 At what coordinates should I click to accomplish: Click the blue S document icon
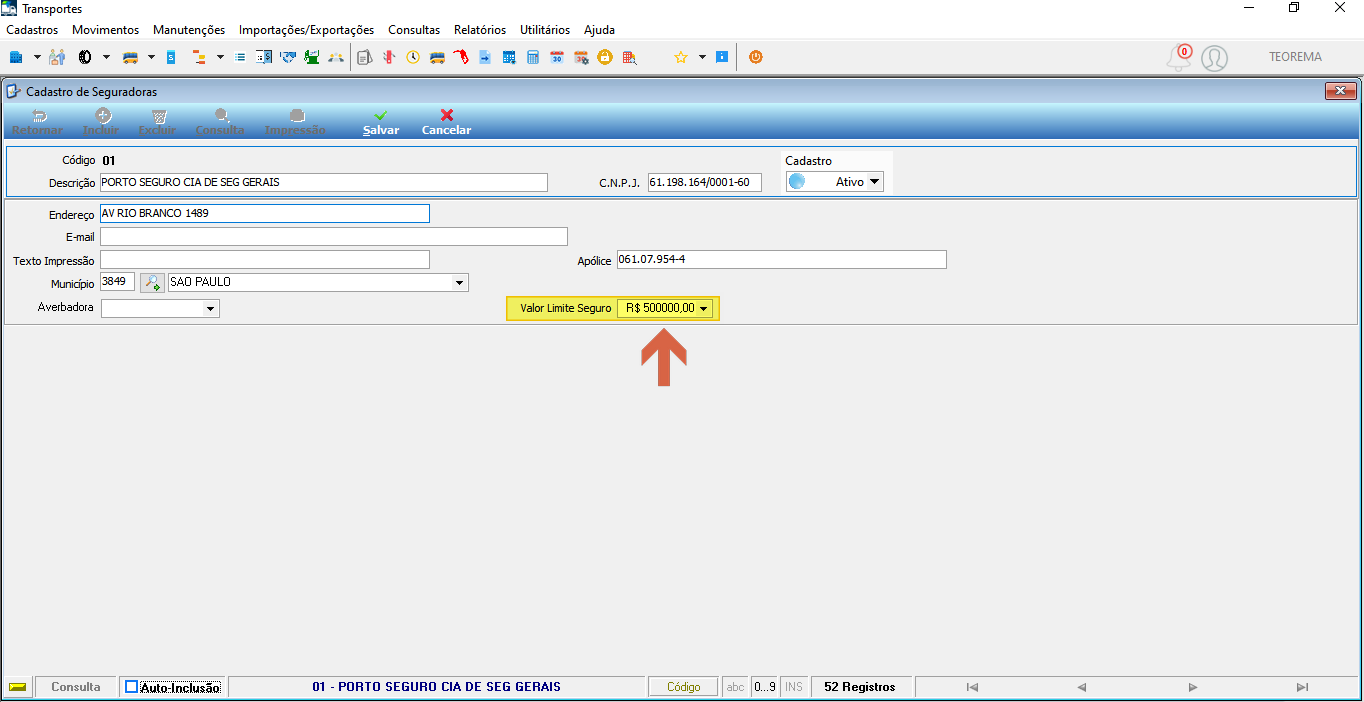pyautogui.click(x=170, y=57)
